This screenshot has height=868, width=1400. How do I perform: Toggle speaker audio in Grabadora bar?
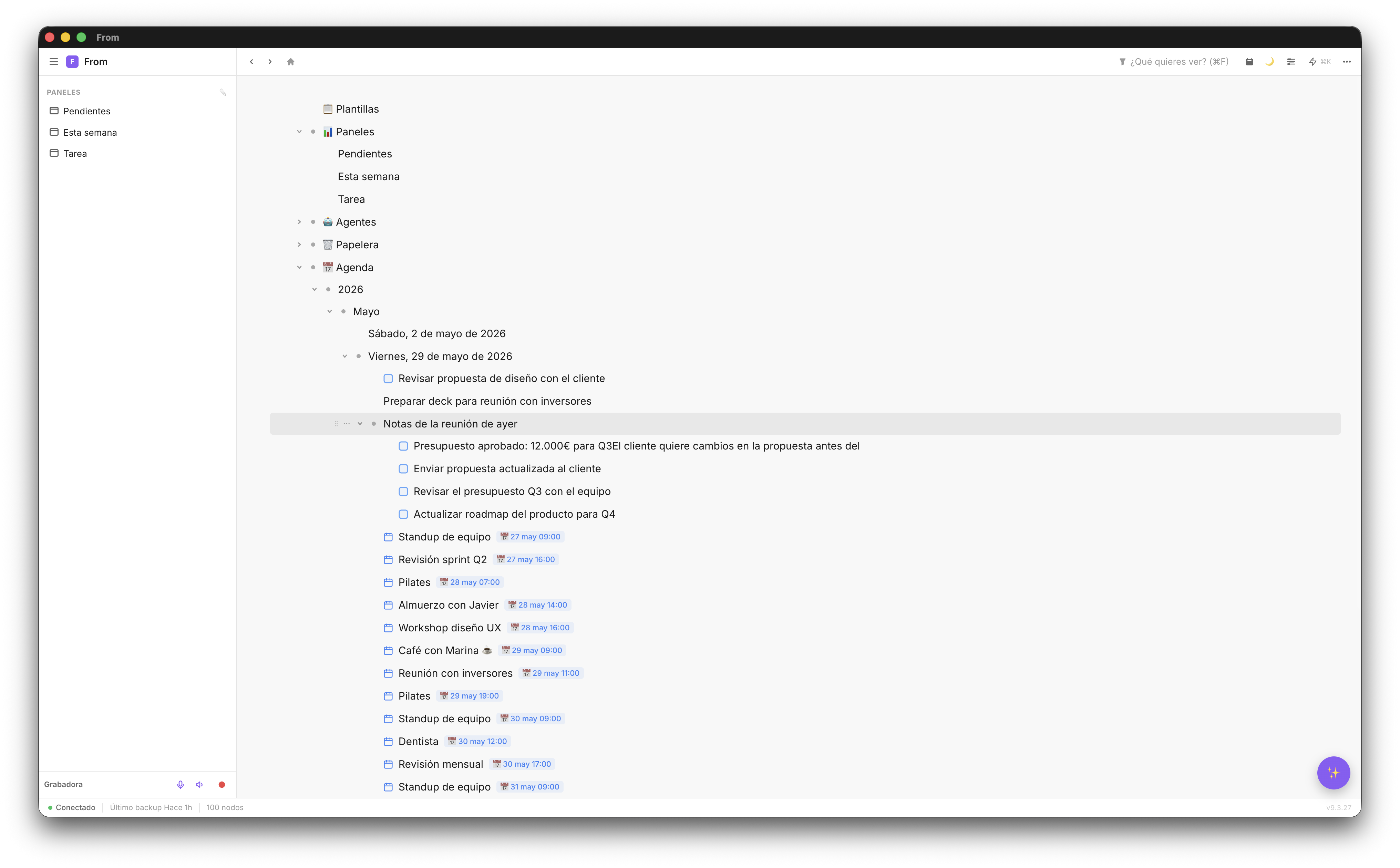[x=200, y=784]
